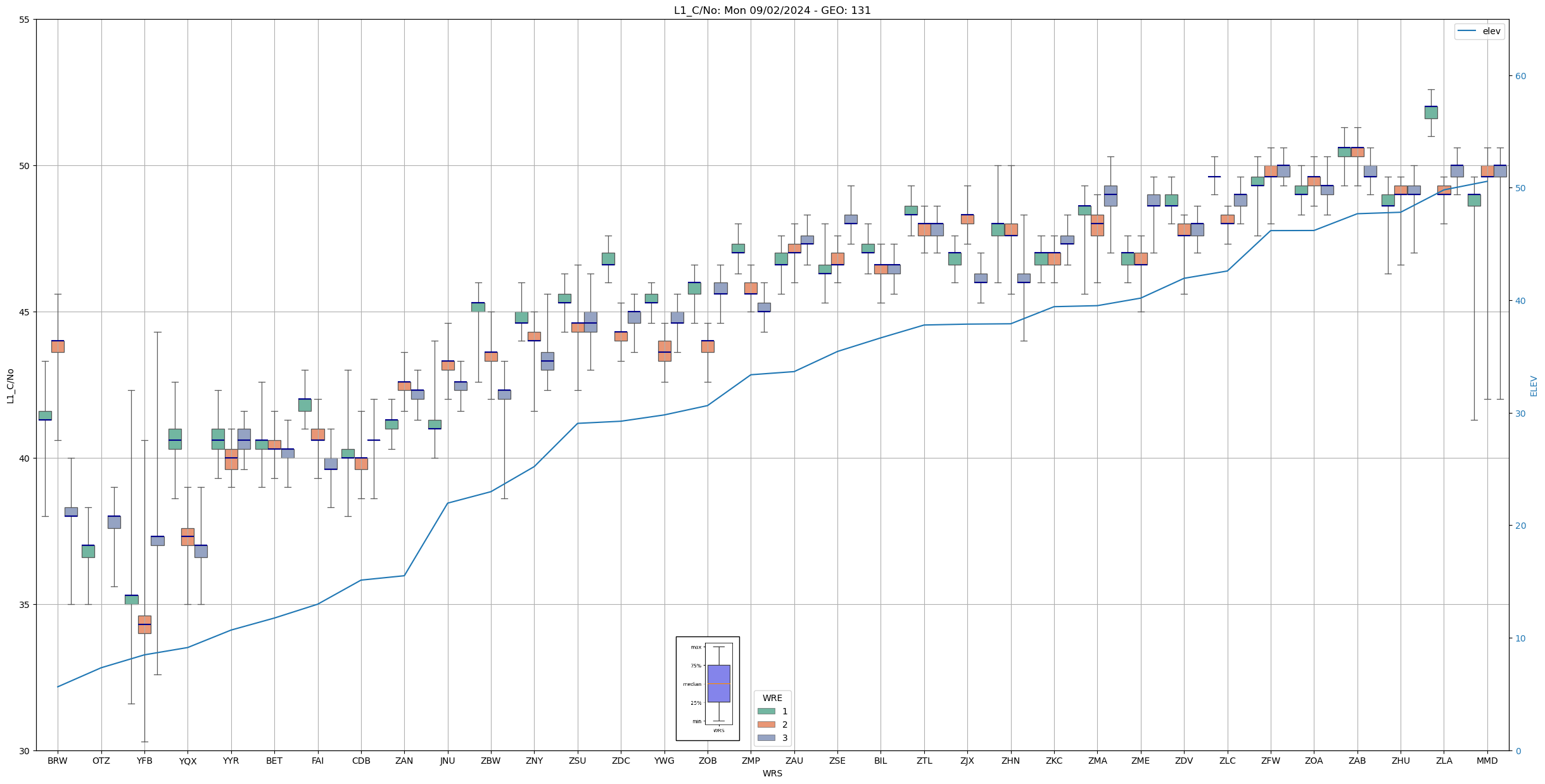Click the BRW station tick label
Screen dimensions: 1545x784
click(x=58, y=761)
